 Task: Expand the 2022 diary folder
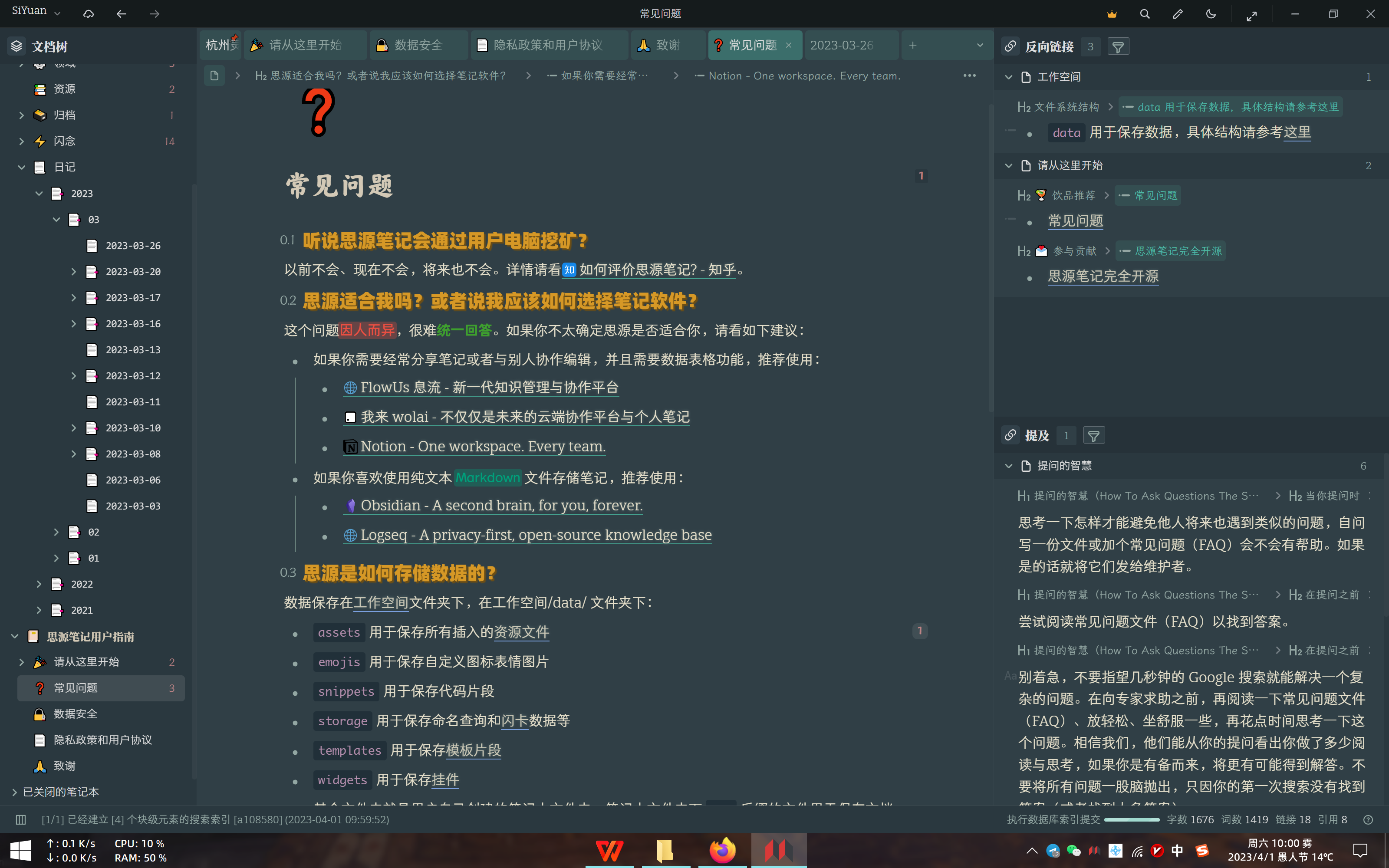pos(39,584)
